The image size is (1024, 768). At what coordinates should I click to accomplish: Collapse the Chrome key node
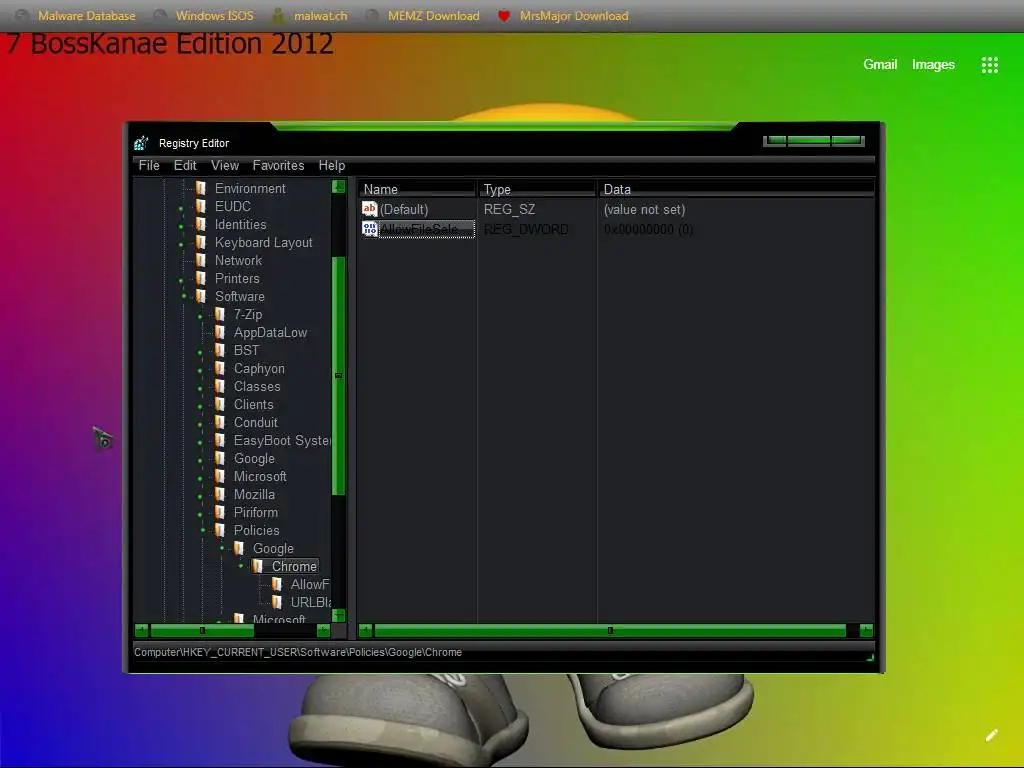tap(240, 566)
